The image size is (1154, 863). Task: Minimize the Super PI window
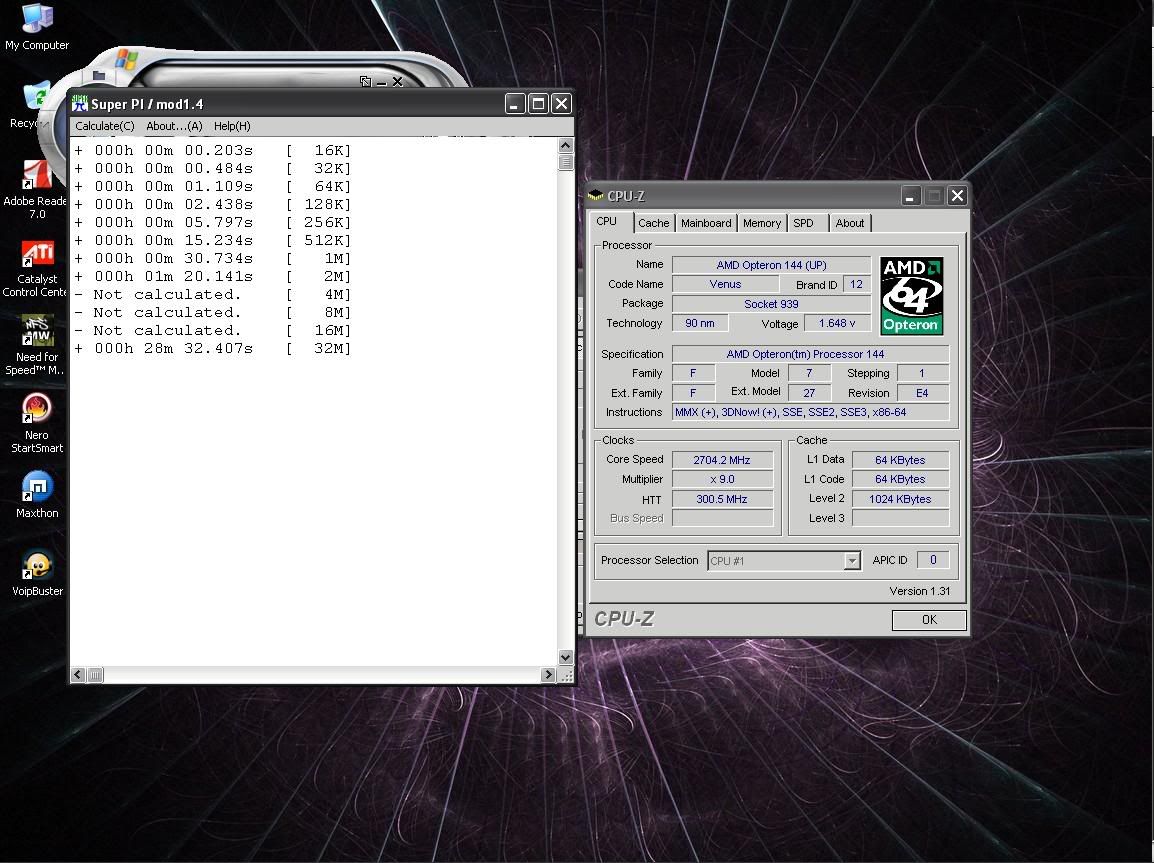point(515,104)
